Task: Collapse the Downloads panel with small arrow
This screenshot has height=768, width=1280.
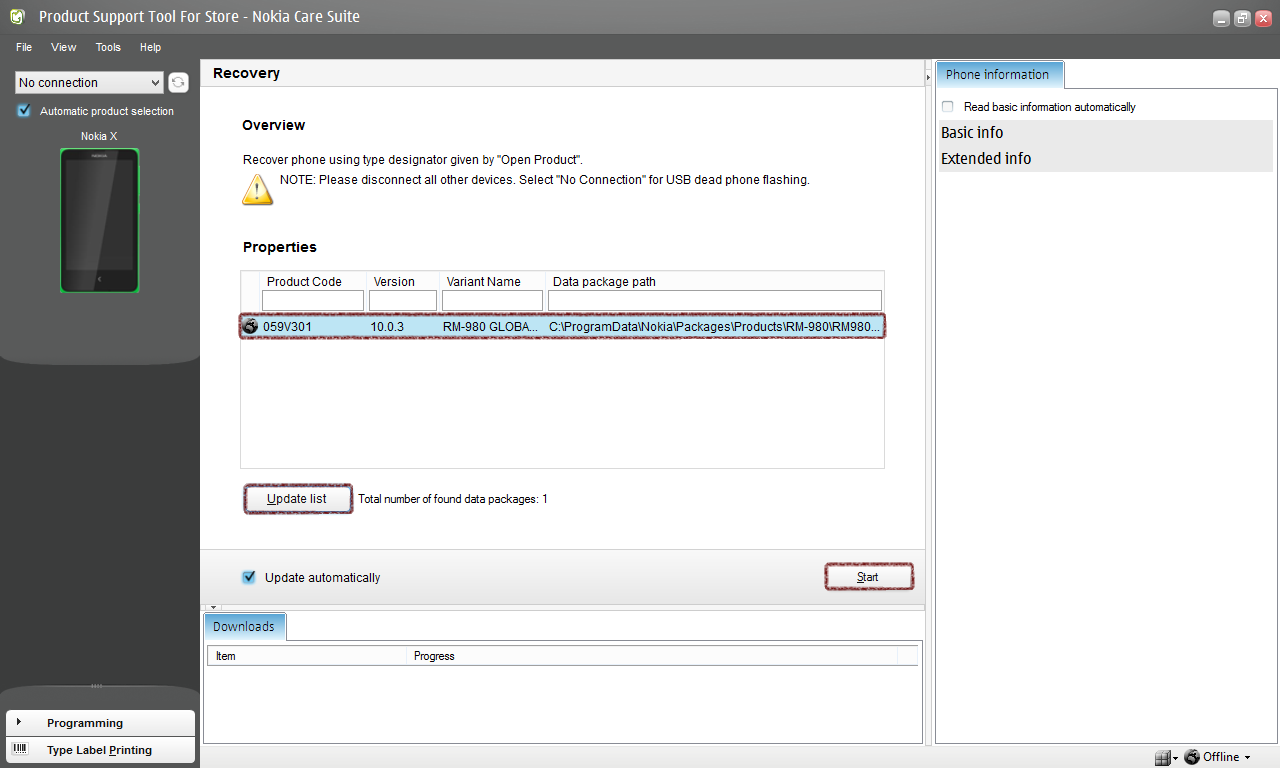Action: [x=213, y=607]
